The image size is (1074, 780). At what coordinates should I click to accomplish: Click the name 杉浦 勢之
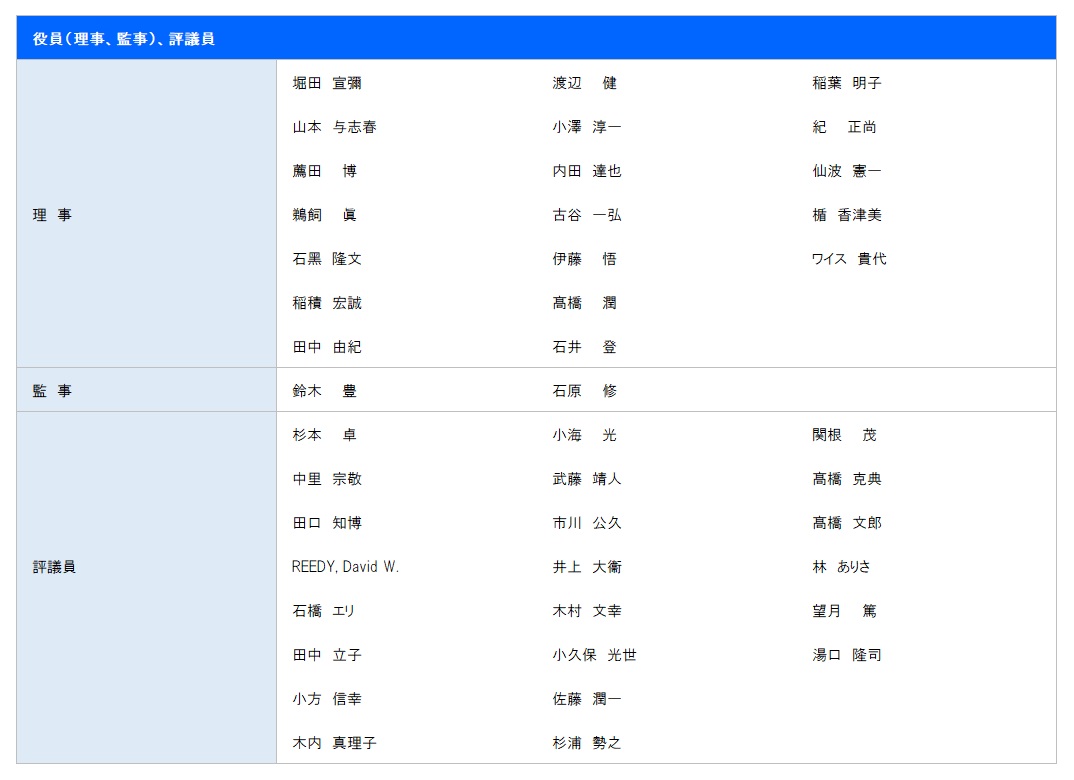[x=587, y=743]
